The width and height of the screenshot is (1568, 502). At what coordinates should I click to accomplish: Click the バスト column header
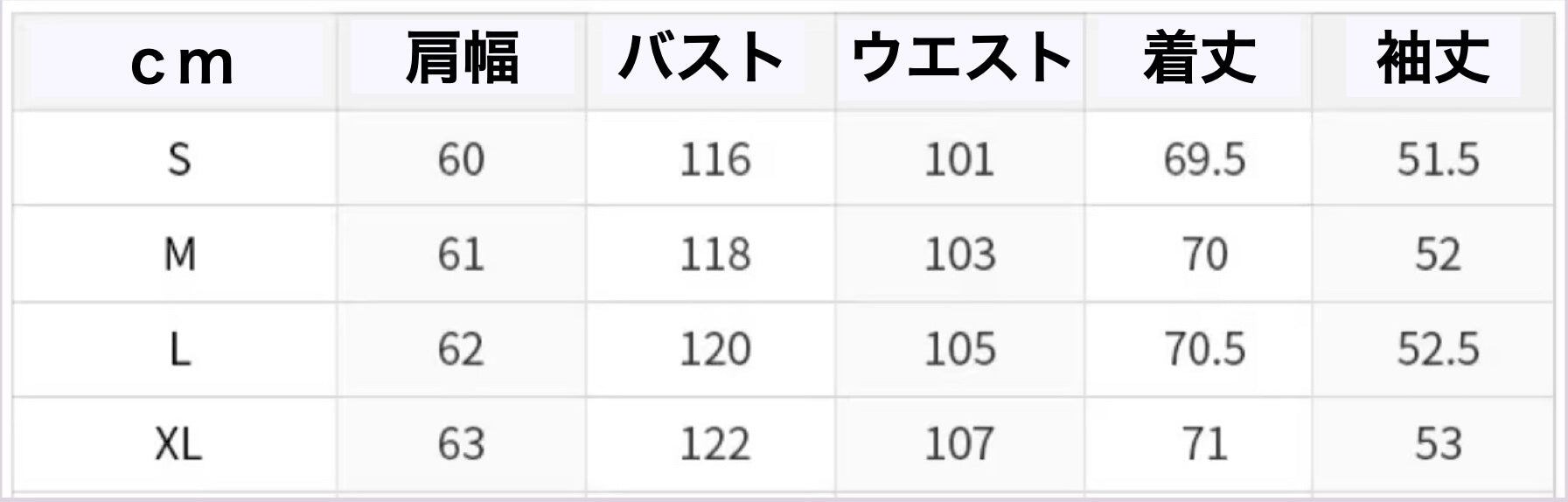[701, 59]
